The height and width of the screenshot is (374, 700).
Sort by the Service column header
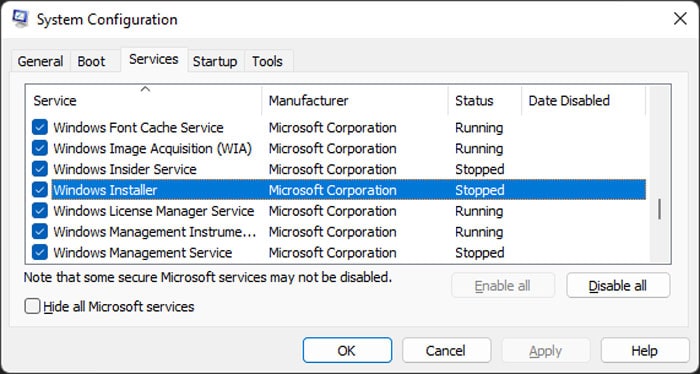144,100
